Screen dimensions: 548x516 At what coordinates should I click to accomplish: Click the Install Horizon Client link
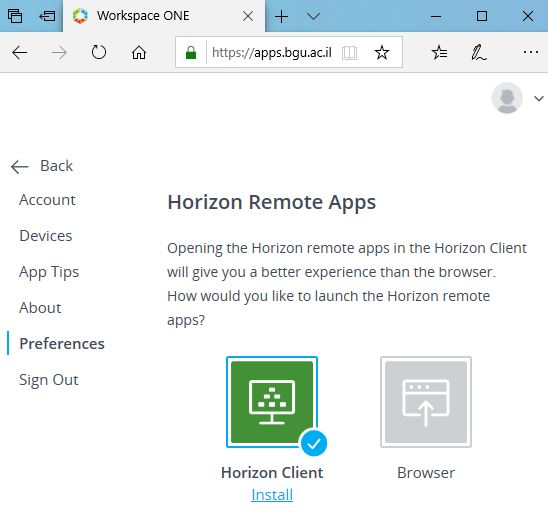click(272, 495)
